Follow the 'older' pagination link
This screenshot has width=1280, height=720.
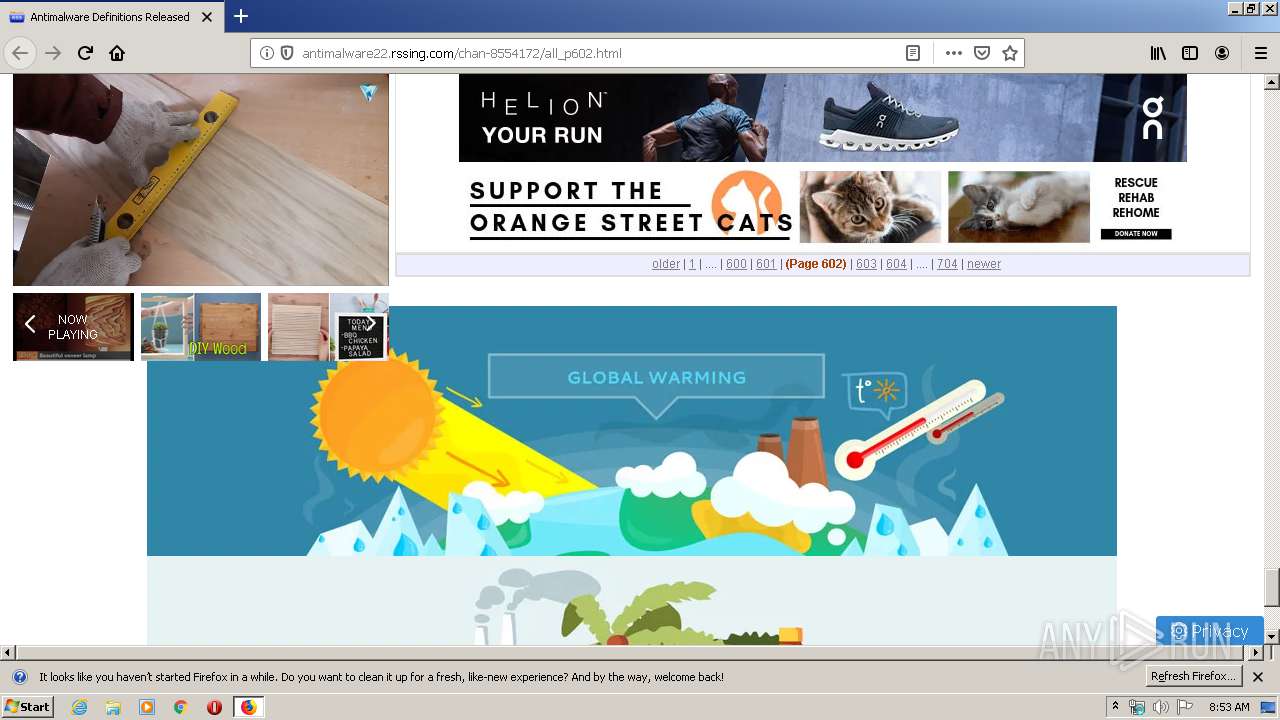[666, 264]
